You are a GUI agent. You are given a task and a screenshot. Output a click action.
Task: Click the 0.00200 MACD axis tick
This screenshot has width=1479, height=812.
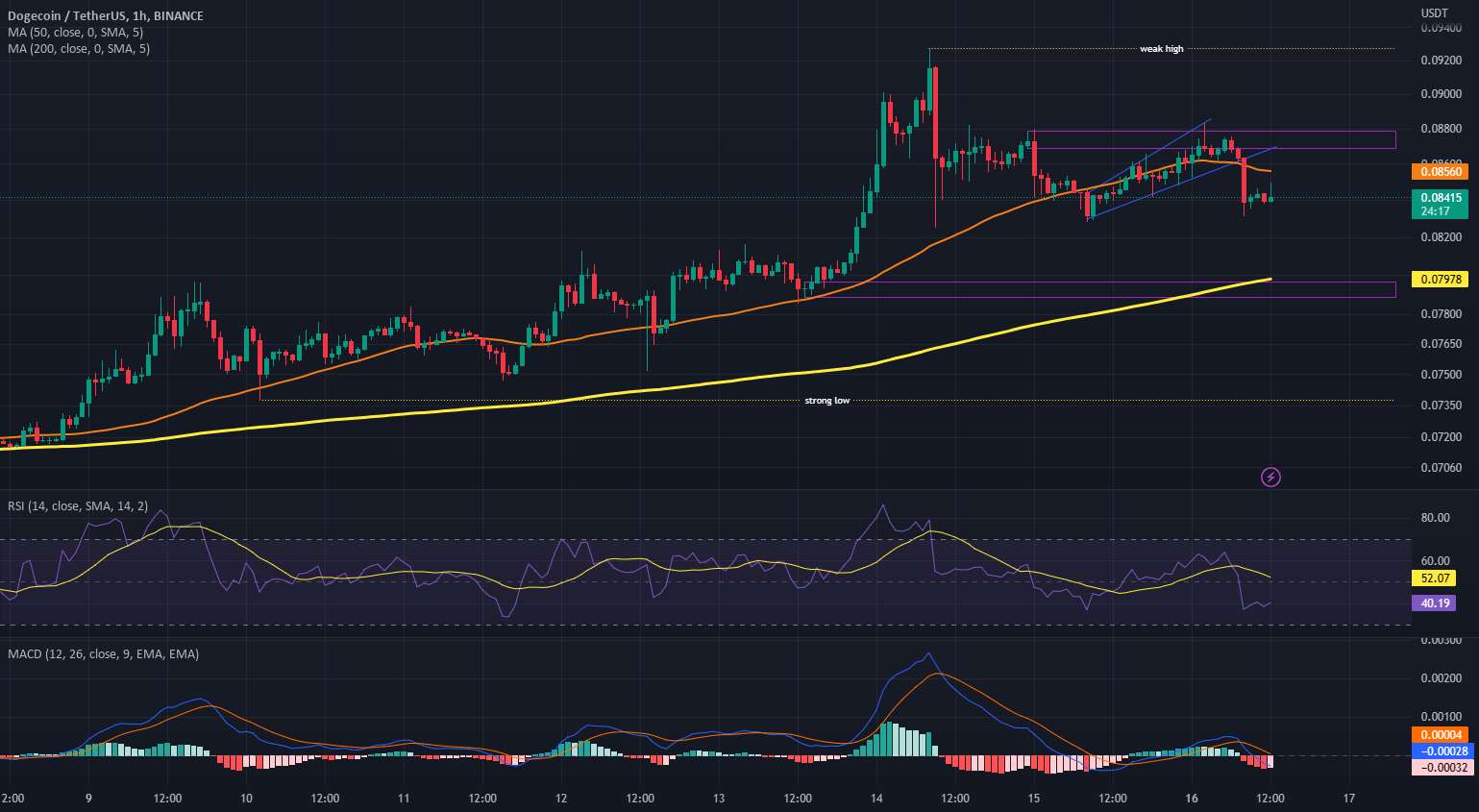point(1441,678)
